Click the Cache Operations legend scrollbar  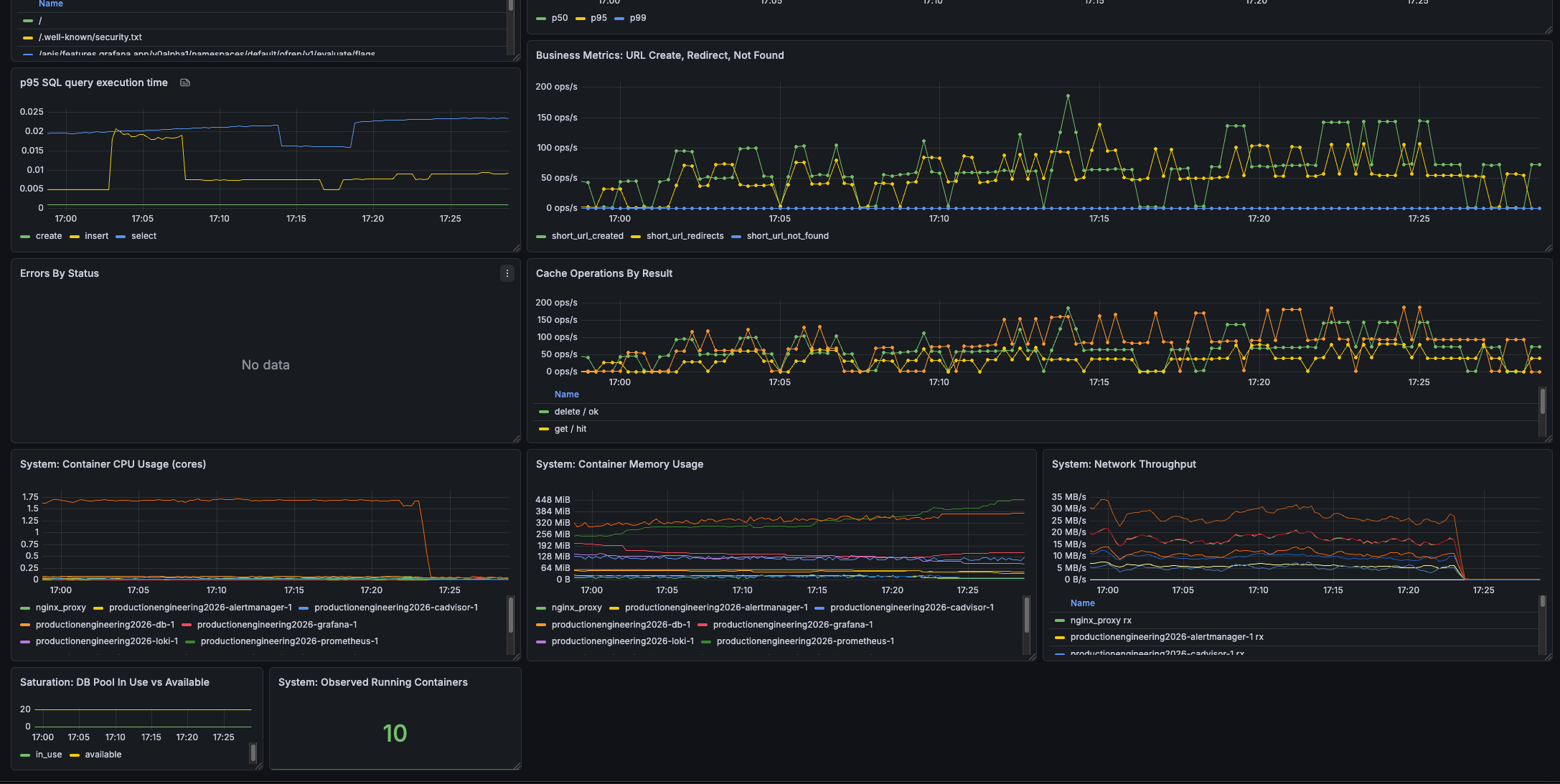pos(1542,402)
